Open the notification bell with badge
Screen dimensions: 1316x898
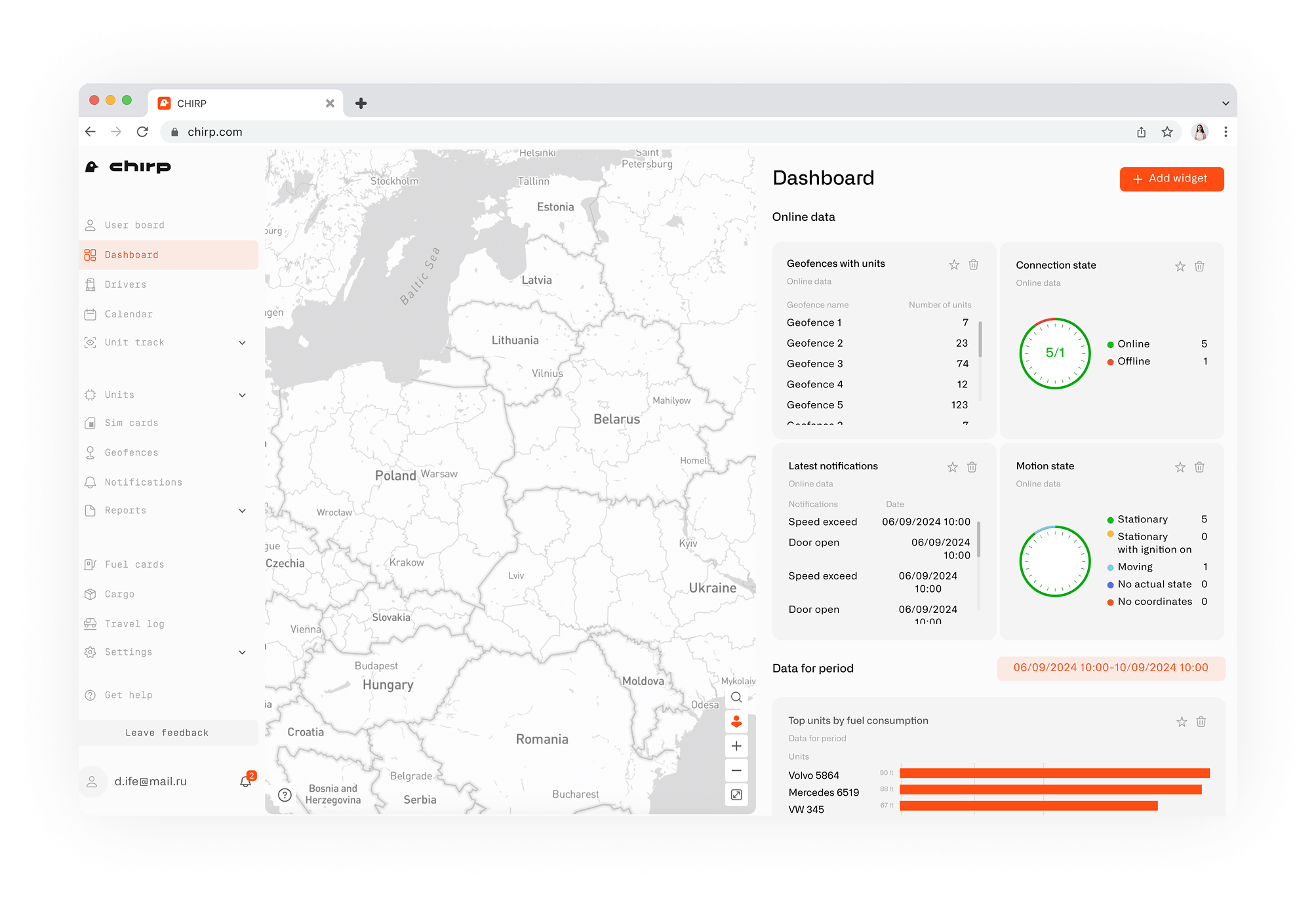[x=247, y=781]
